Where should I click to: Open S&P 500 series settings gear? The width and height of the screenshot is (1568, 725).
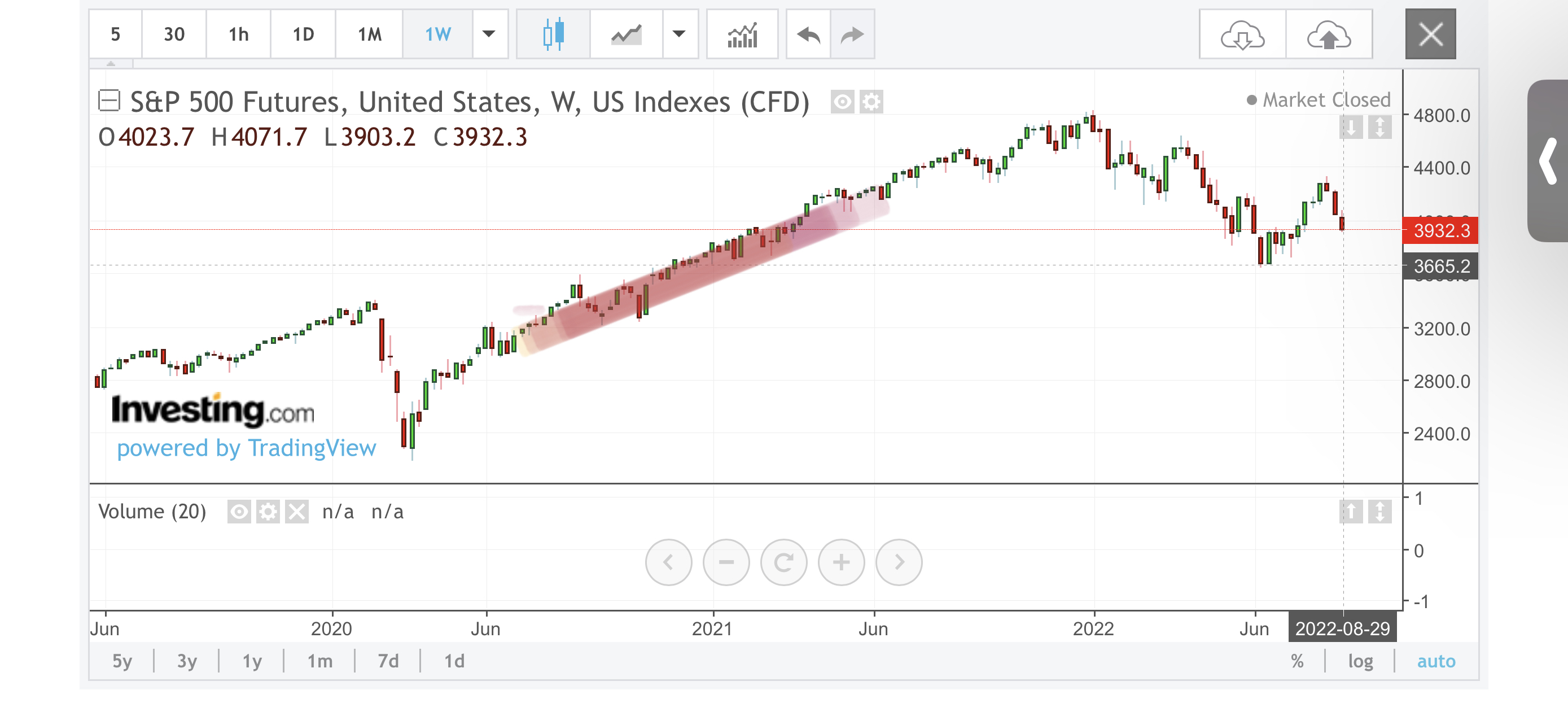coord(871,102)
